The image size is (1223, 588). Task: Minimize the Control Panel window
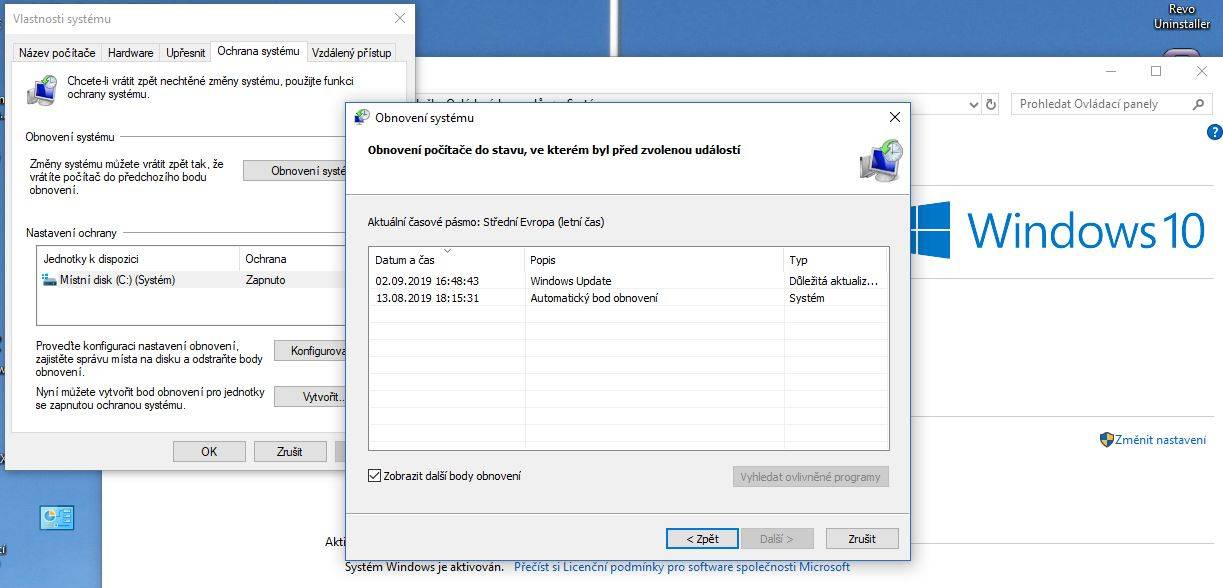(1110, 71)
